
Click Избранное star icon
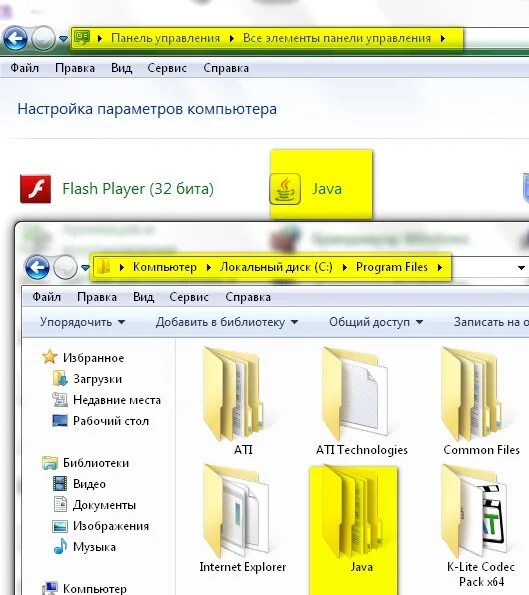[x=50, y=357]
